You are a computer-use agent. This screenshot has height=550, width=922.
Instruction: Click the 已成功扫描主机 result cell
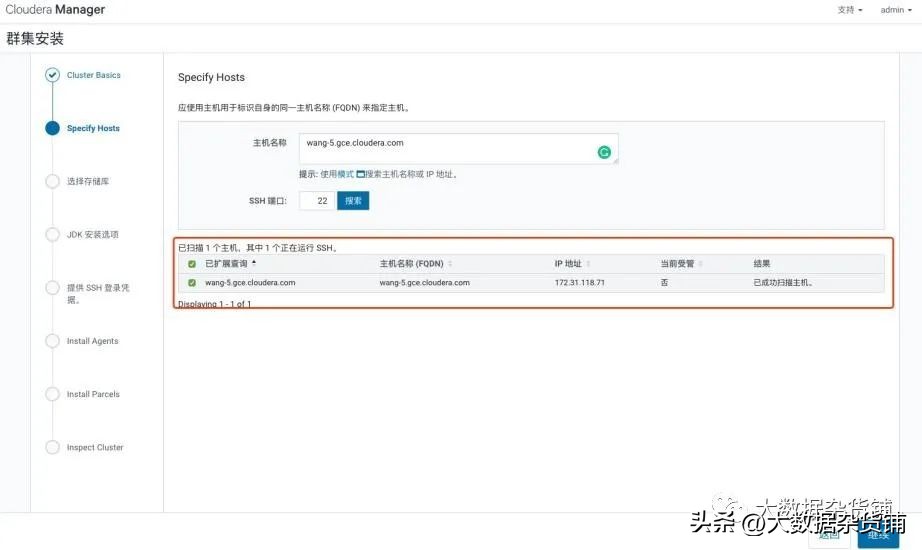[783, 283]
